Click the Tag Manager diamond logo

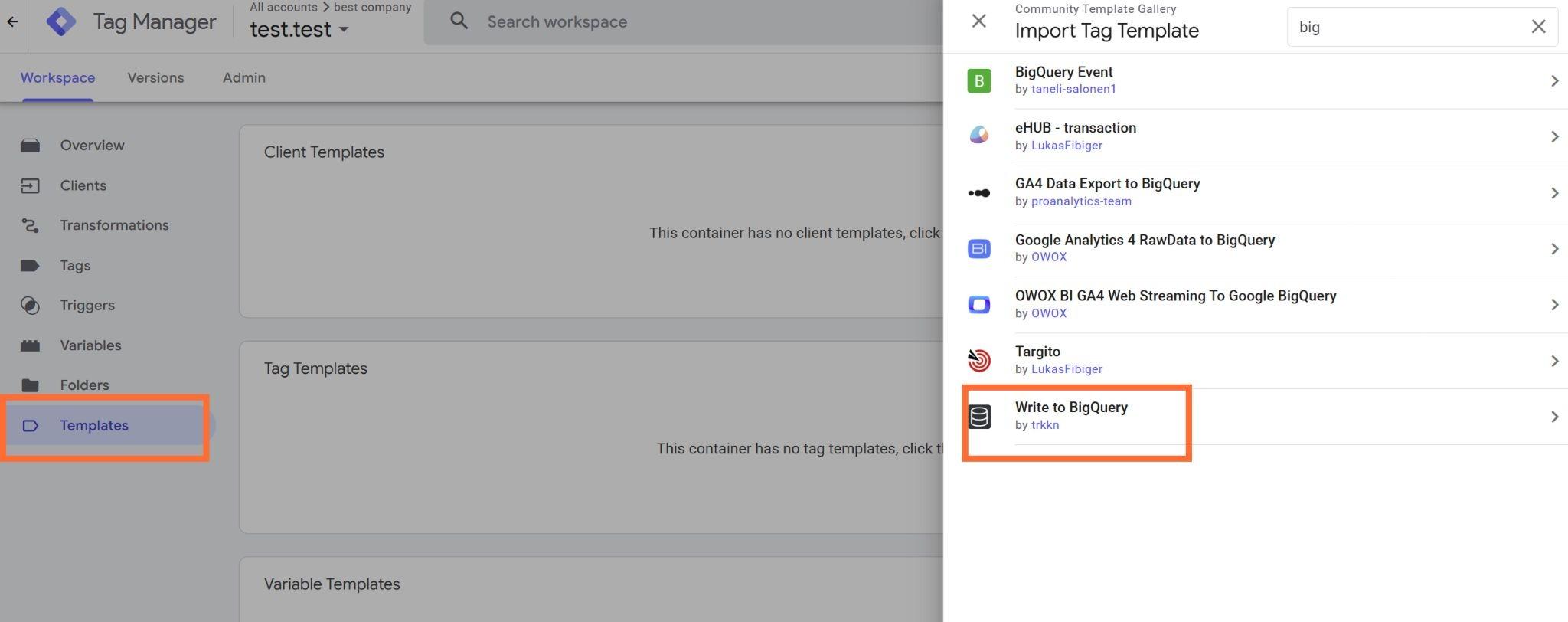tap(60, 22)
